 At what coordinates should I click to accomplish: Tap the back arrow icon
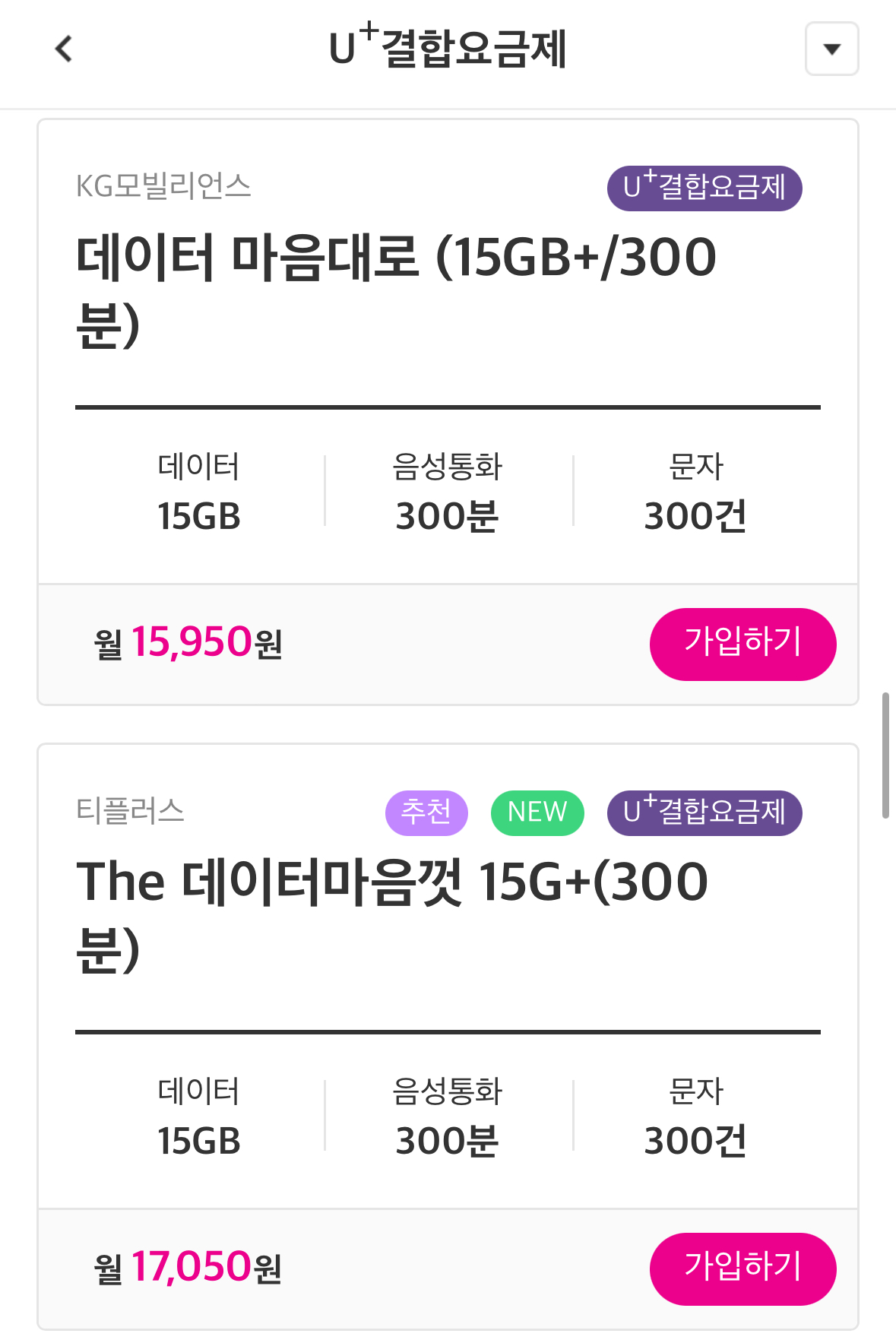(64, 49)
